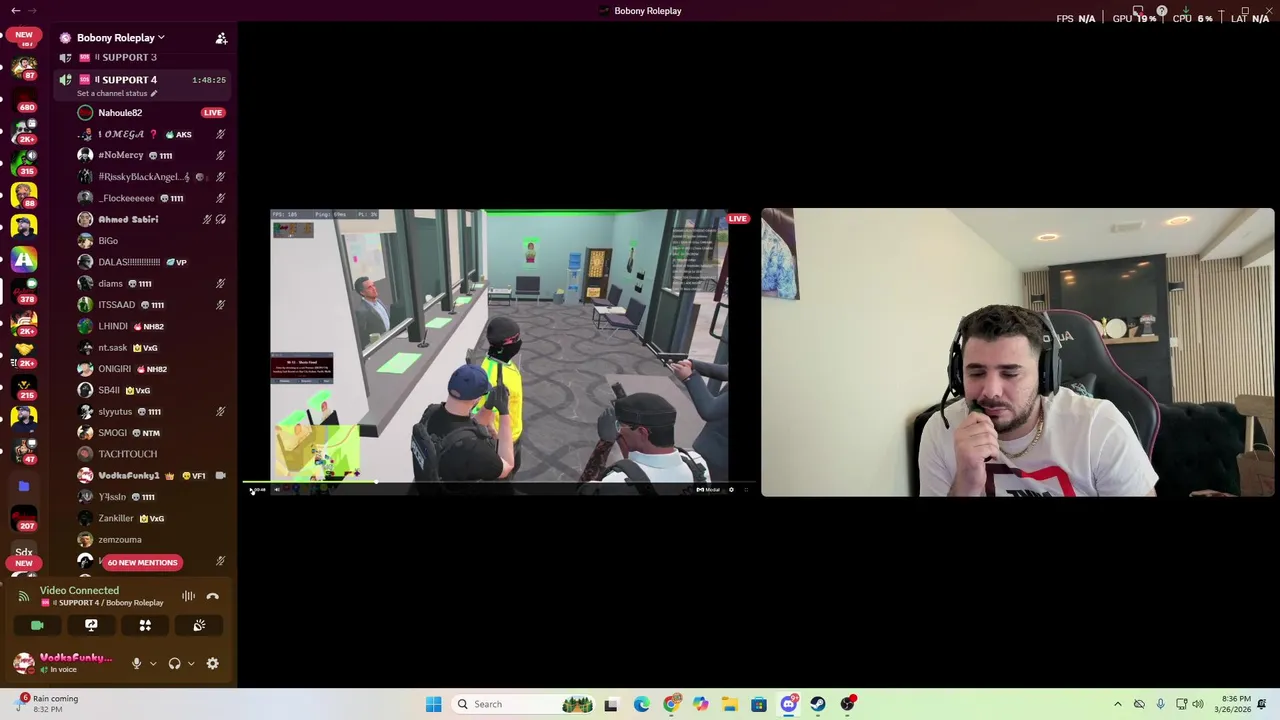This screenshot has height=720, width=1280.
Task: Open Microsoft Edge from the taskbar
Action: [641, 705]
